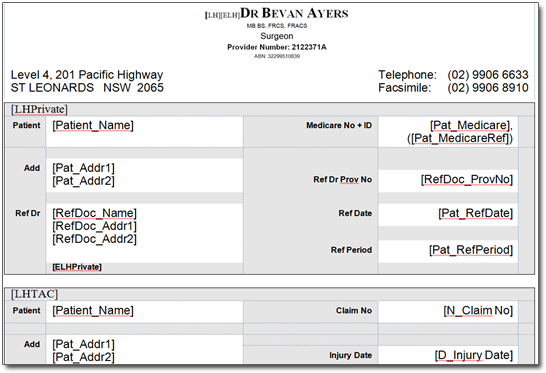
Task: Click the [RefDoc_Addr1] field
Action: (x=94, y=226)
